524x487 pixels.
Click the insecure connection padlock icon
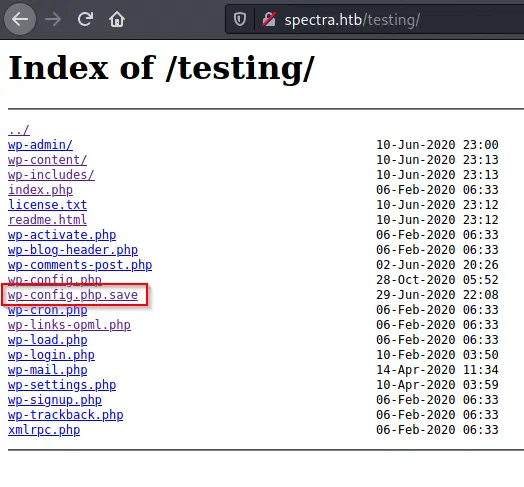tap(269, 19)
